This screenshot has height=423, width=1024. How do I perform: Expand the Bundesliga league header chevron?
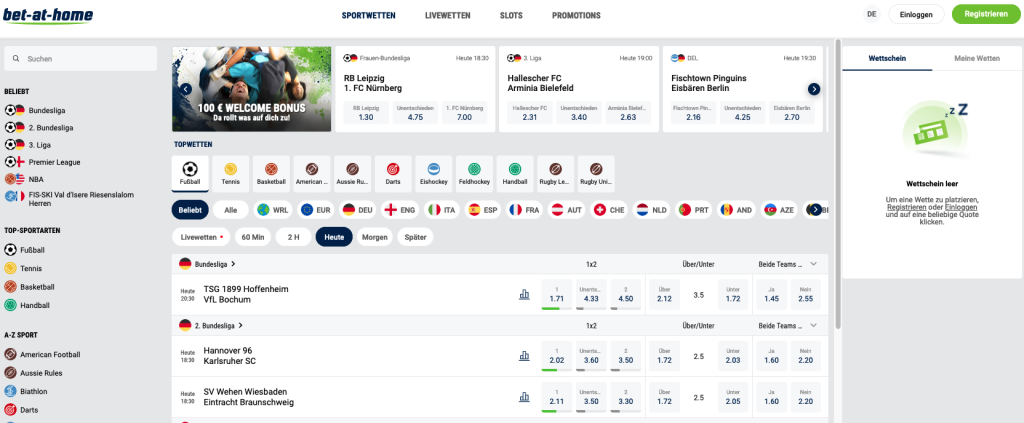(233, 264)
